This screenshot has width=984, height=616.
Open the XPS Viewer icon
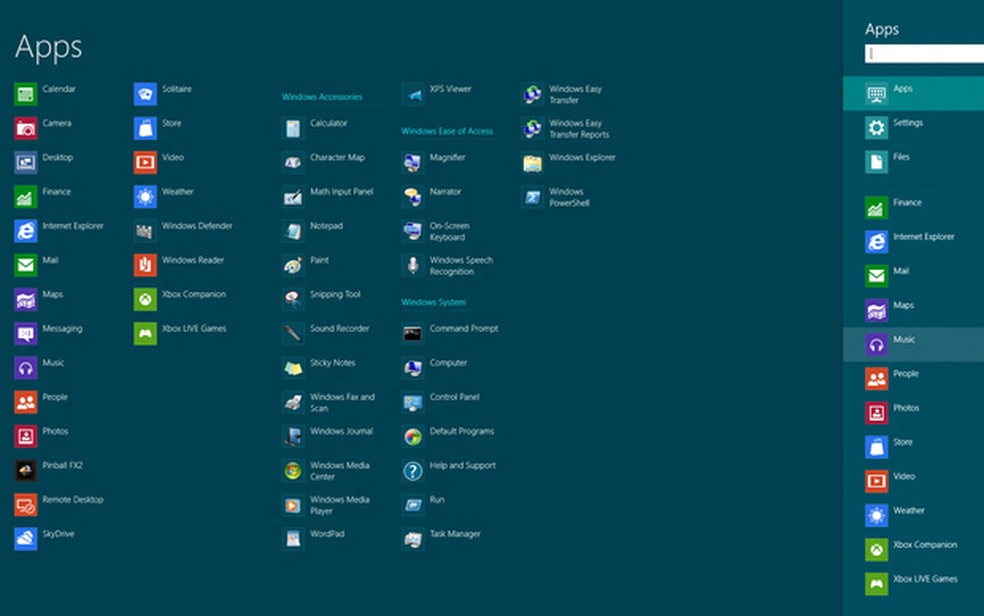pos(413,95)
